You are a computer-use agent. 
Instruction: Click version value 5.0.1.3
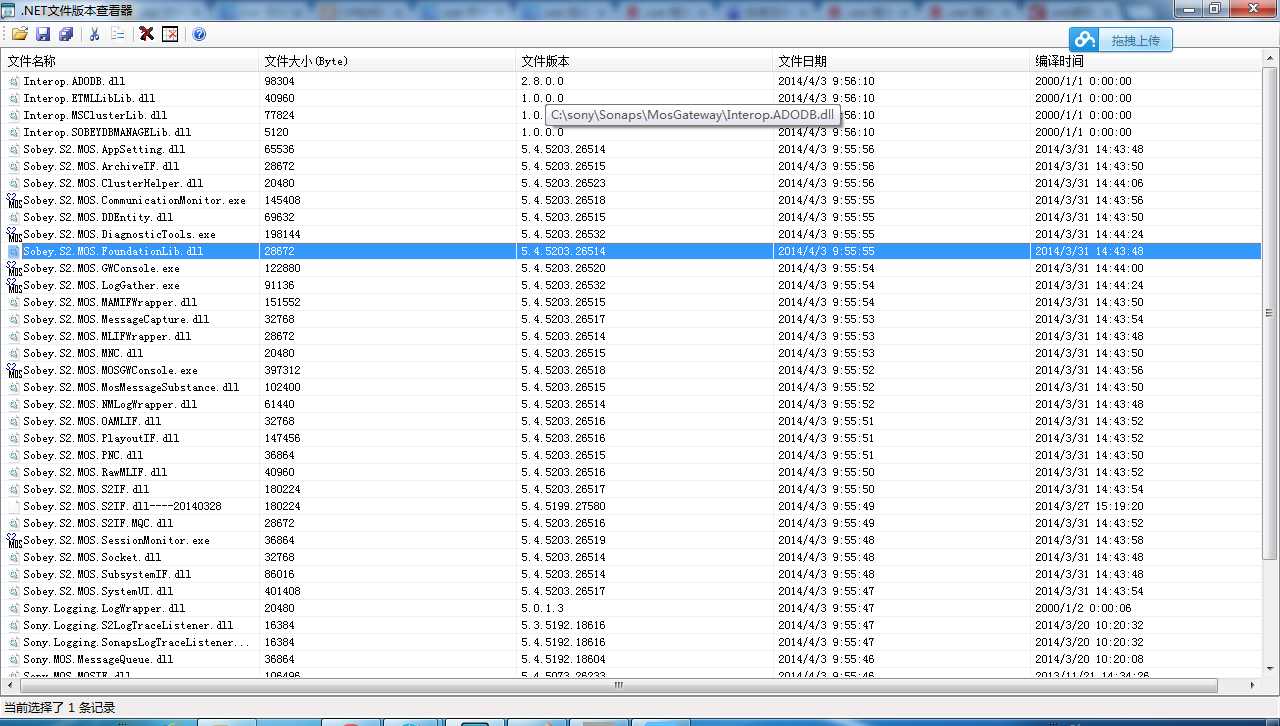click(x=542, y=608)
